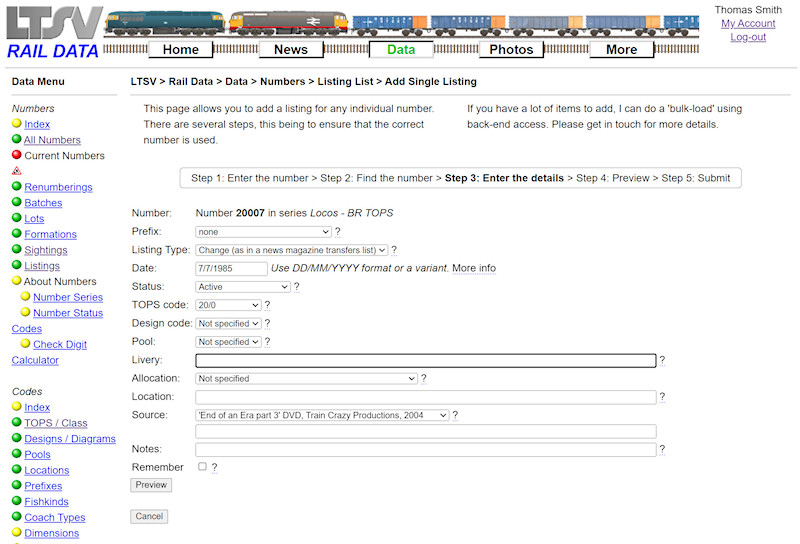
Task: Click the help question mark next to Livery field
Action: pyautogui.click(x=662, y=360)
